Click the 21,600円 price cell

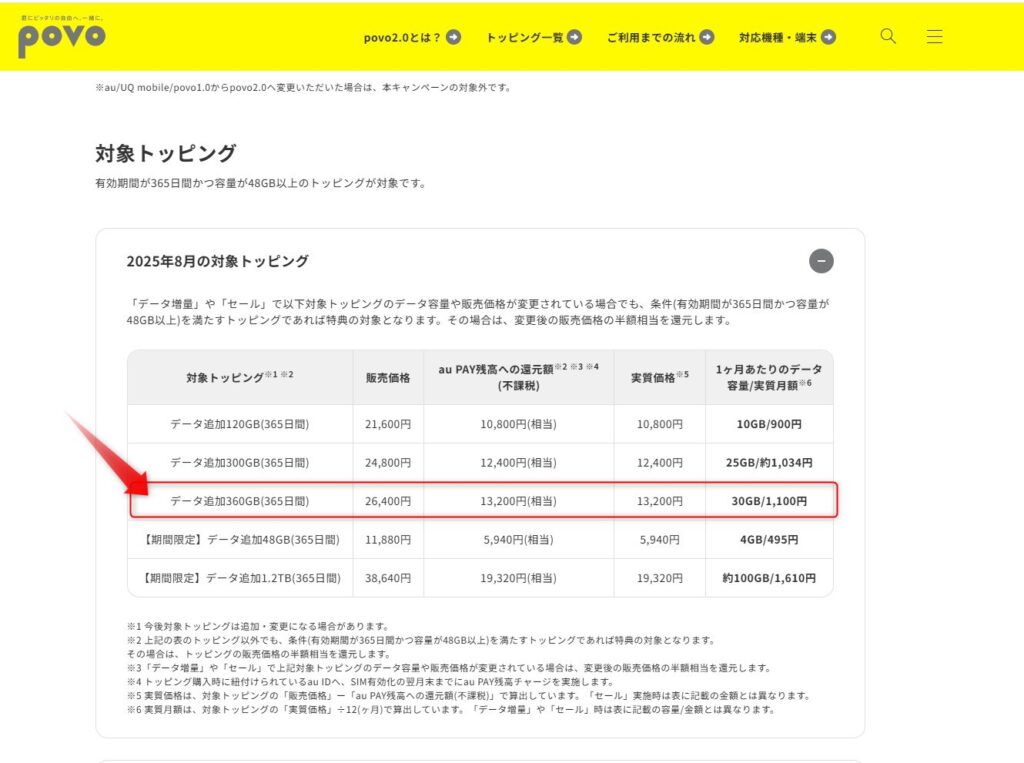coord(388,424)
